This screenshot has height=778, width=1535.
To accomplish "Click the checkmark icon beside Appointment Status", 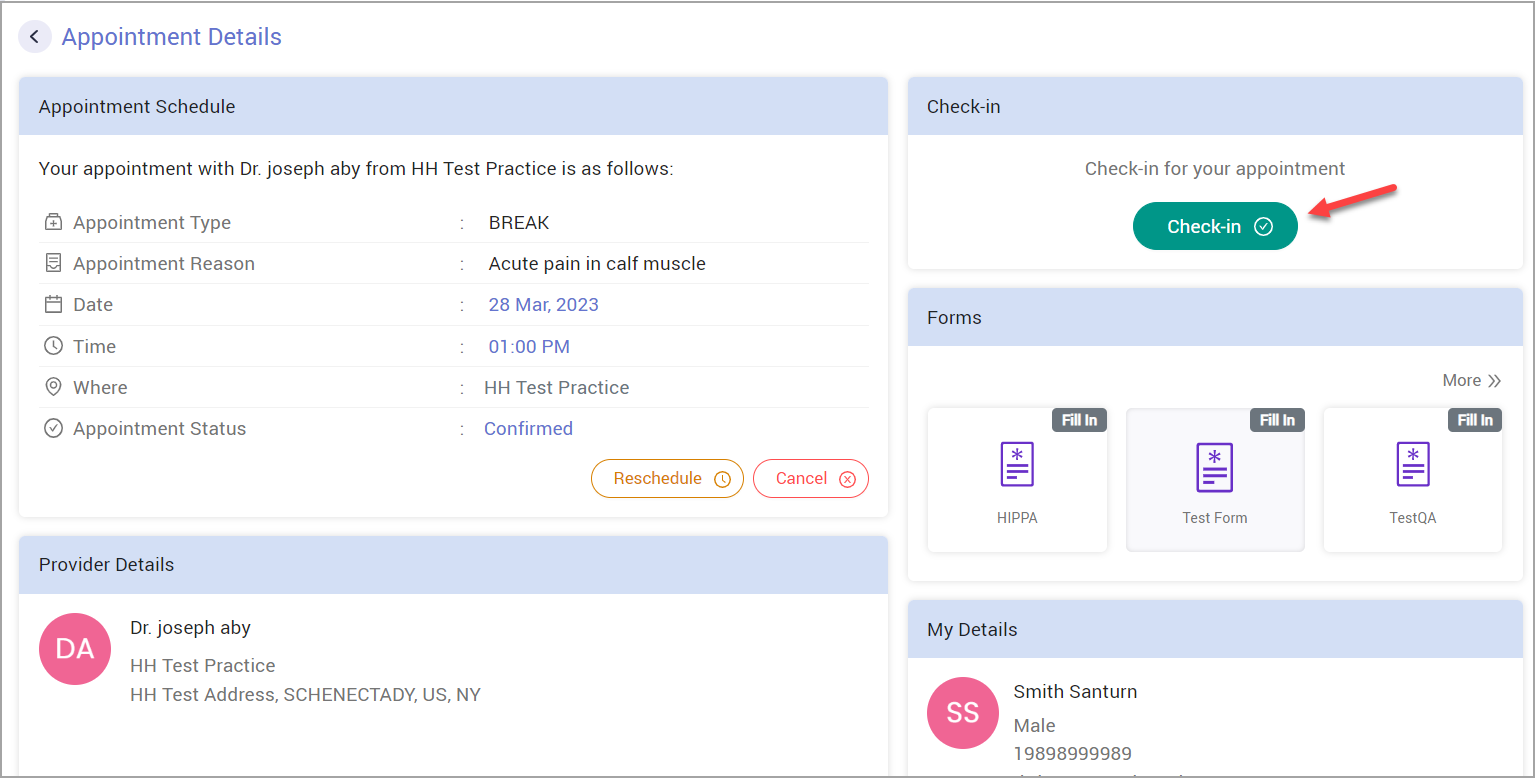I will [x=52, y=428].
